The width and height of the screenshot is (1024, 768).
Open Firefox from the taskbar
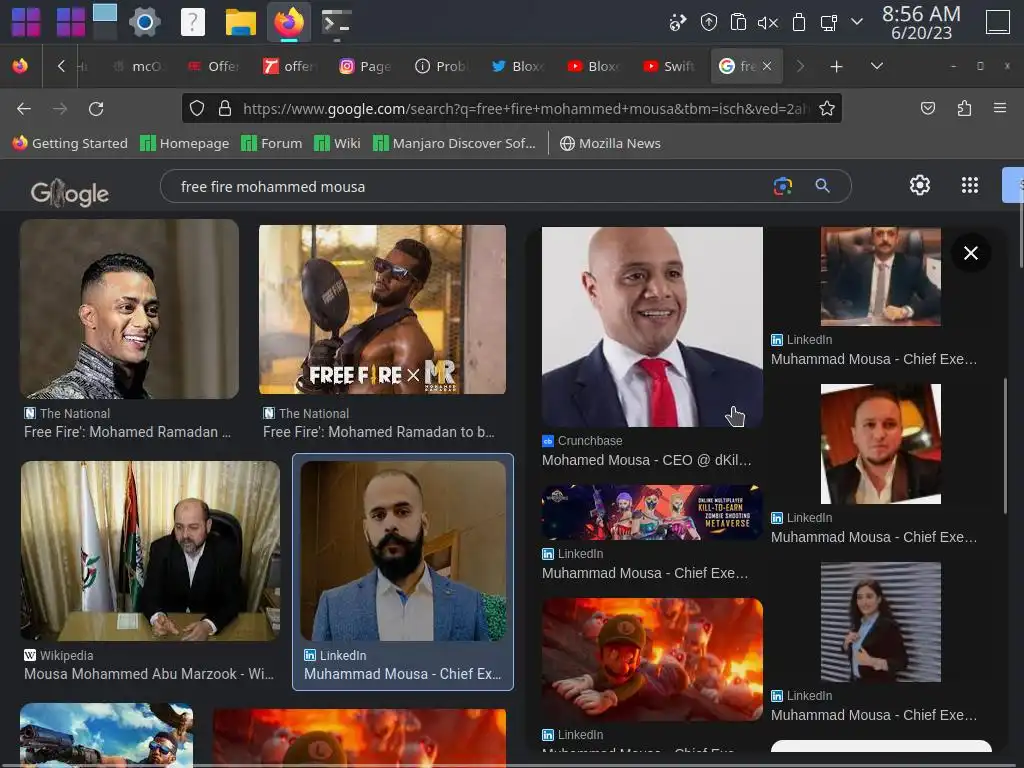point(289,22)
